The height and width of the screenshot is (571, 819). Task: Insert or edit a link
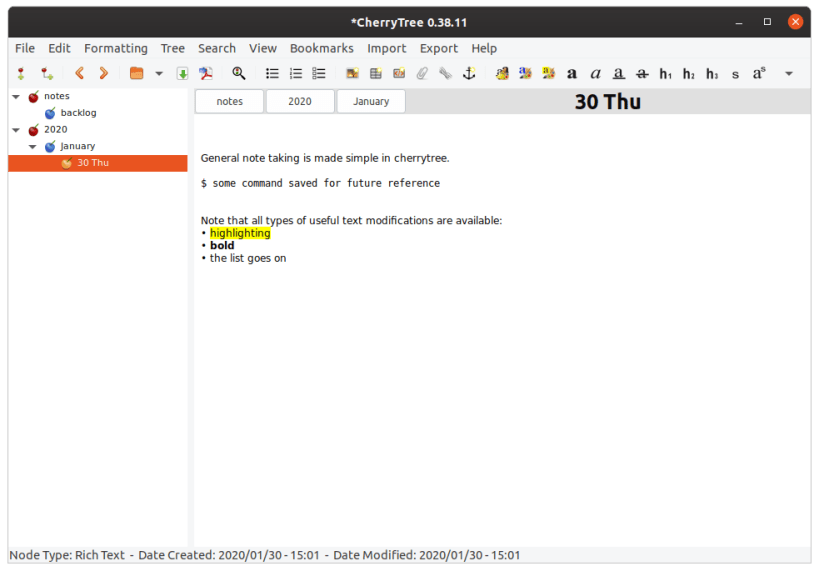[445, 74]
